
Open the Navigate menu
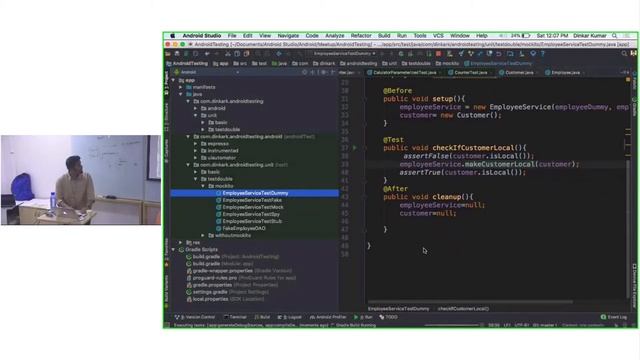[x=288, y=36]
